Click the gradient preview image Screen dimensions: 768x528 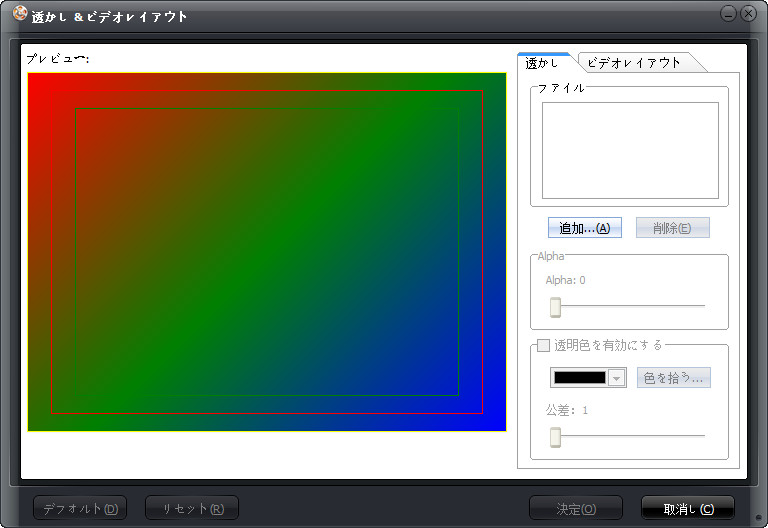(x=267, y=252)
